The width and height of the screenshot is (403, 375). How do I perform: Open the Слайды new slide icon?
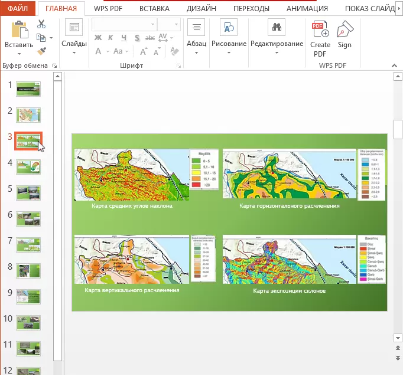tap(74, 27)
